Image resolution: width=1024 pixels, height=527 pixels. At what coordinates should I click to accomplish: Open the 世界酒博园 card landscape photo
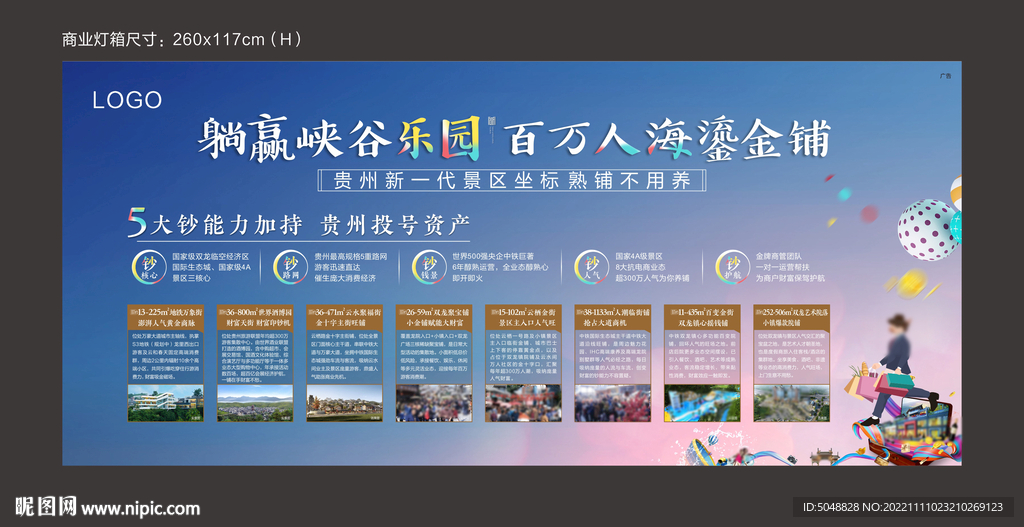255,403
